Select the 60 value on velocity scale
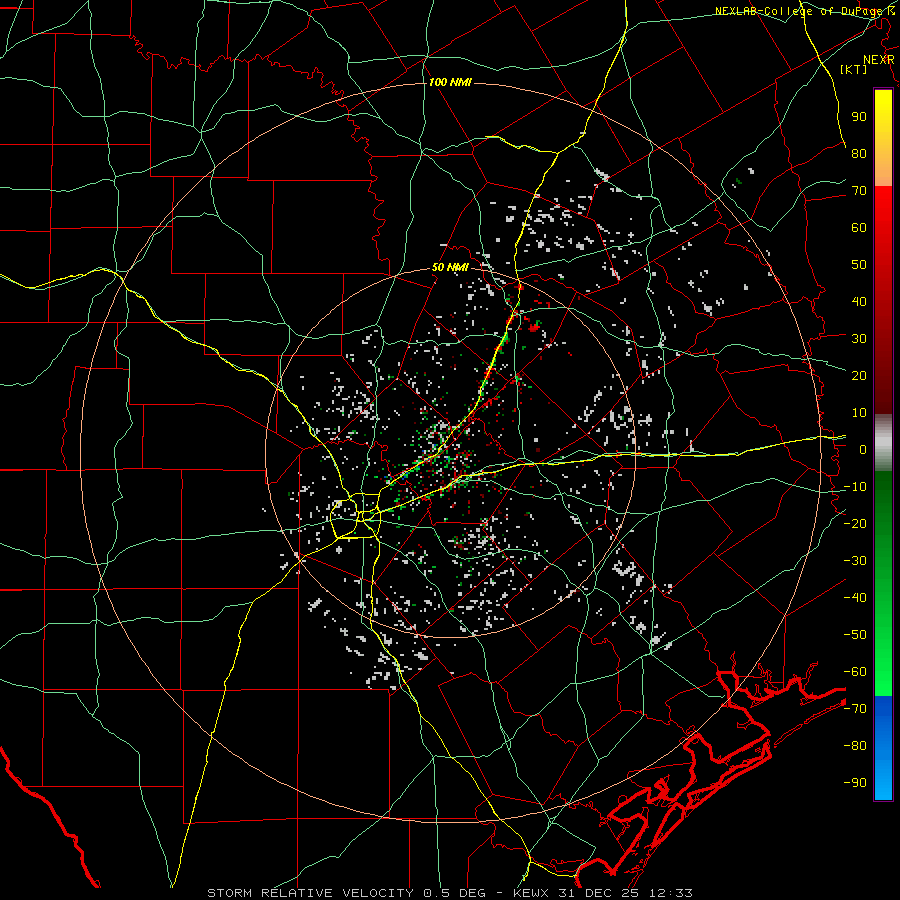The width and height of the screenshot is (900, 900). [x=859, y=227]
